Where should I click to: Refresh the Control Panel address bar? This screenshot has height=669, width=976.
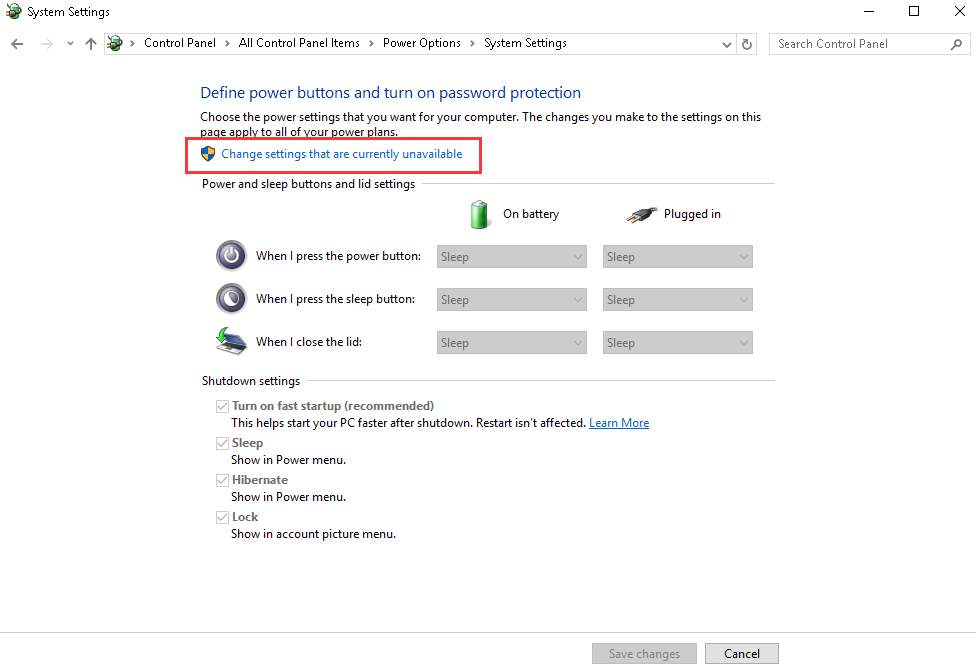pos(747,44)
